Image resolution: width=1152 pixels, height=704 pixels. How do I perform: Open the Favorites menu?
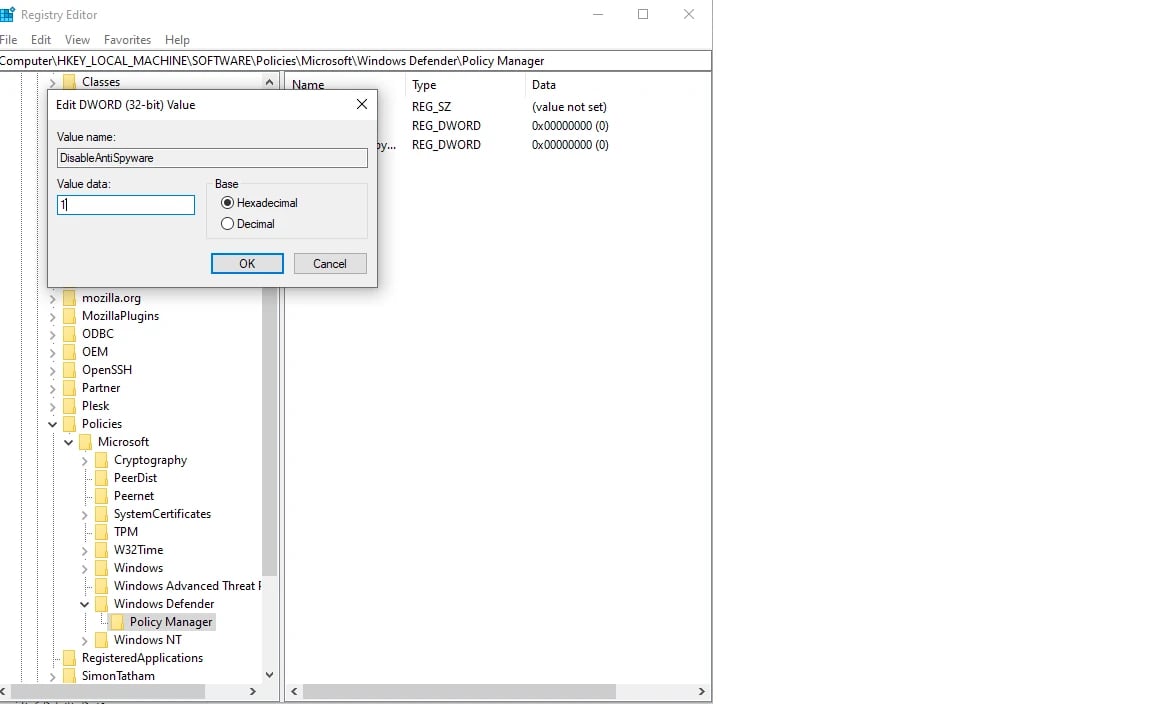pos(127,40)
